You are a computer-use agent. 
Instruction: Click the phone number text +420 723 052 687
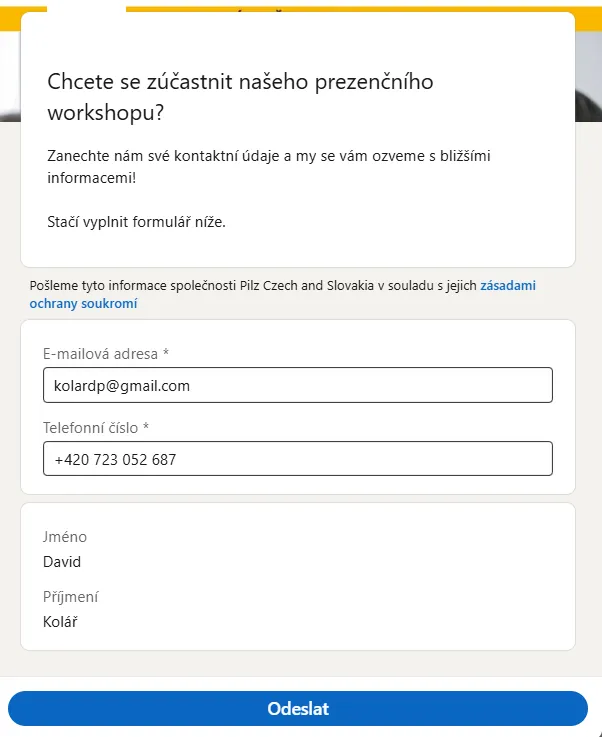[x=116, y=459]
